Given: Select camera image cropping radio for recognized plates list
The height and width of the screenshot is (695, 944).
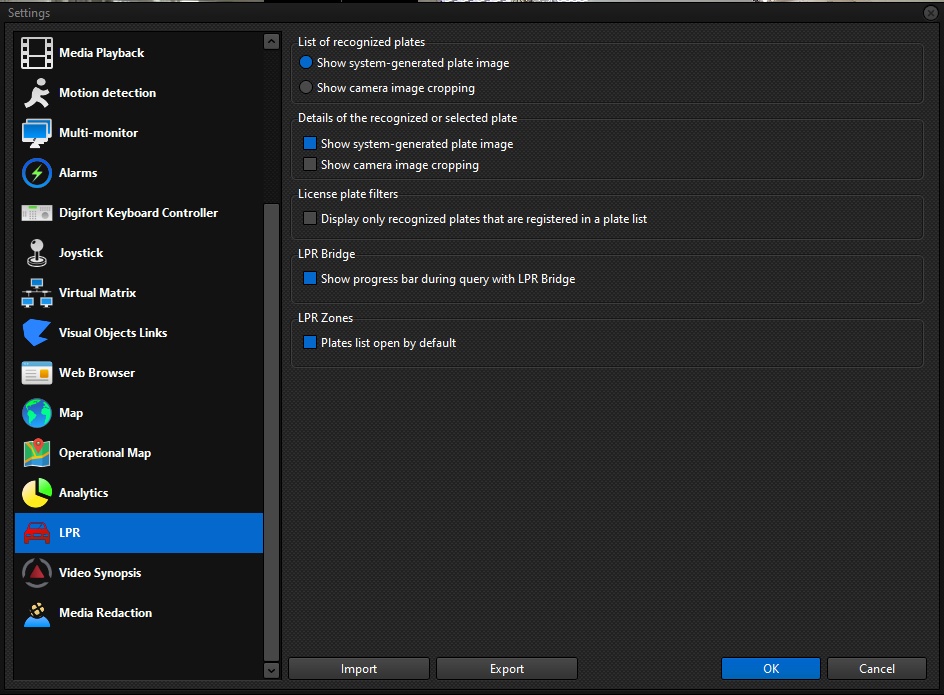Looking at the screenshot, I should tap(306, 88).
